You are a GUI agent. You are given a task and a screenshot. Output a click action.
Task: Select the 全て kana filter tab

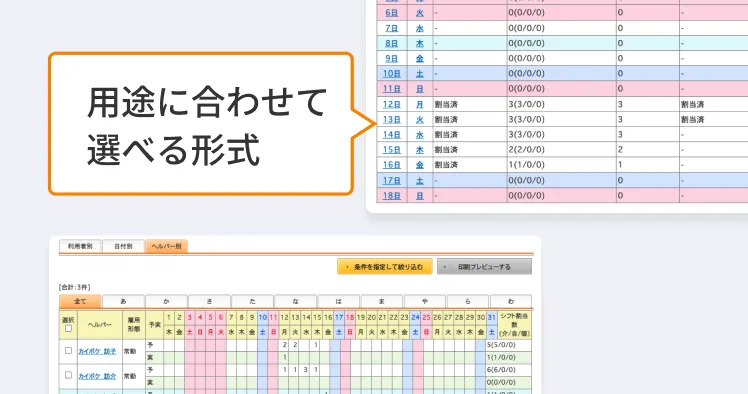[x=80, y=301]
